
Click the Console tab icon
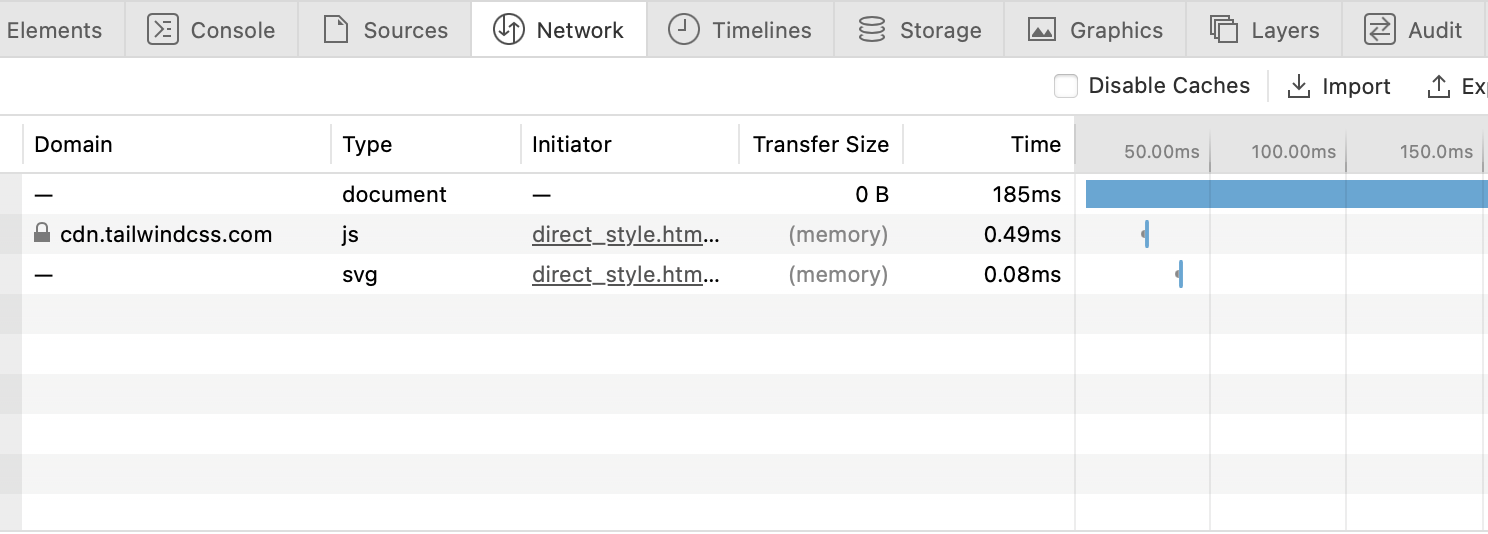(163, 30)
